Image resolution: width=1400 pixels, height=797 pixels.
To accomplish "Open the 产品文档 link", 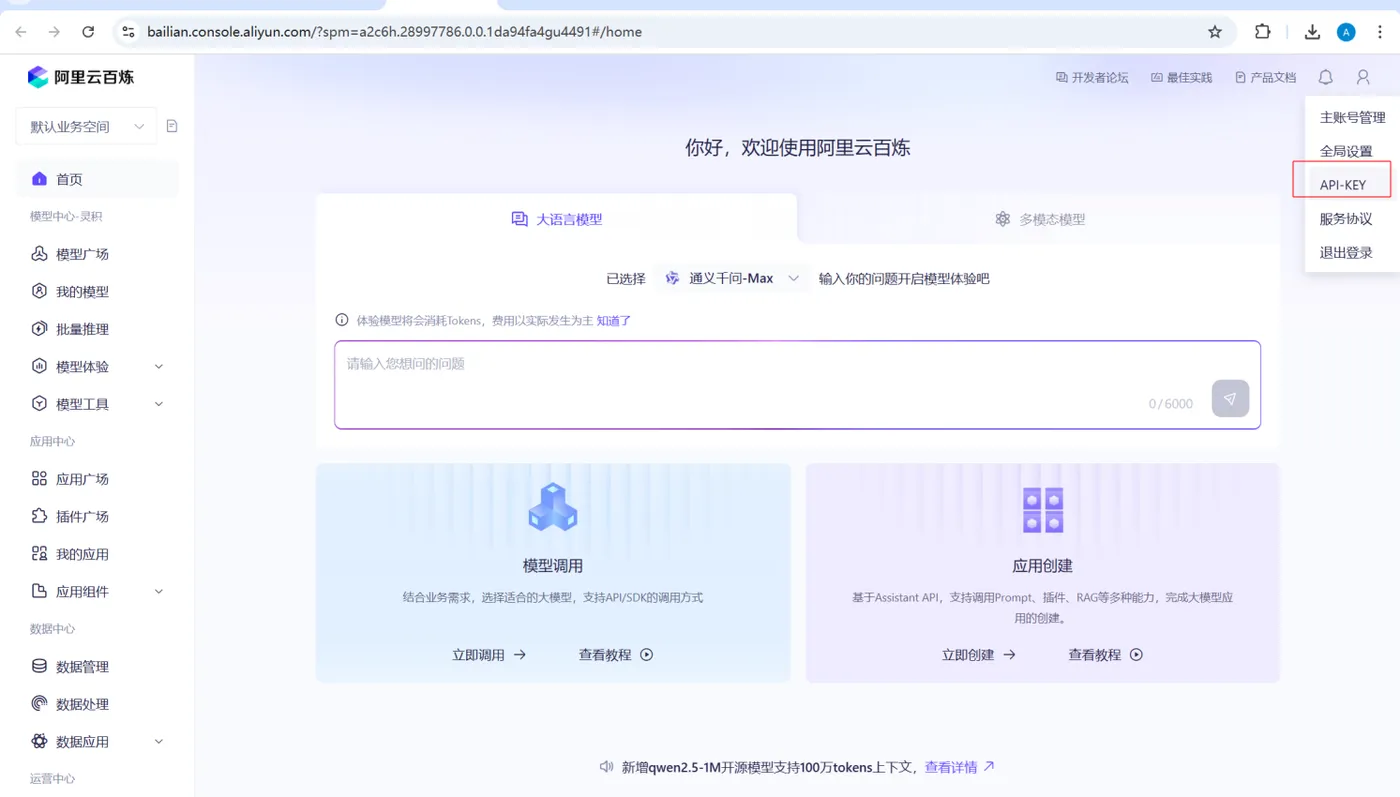I will (x=1265, y=77).
